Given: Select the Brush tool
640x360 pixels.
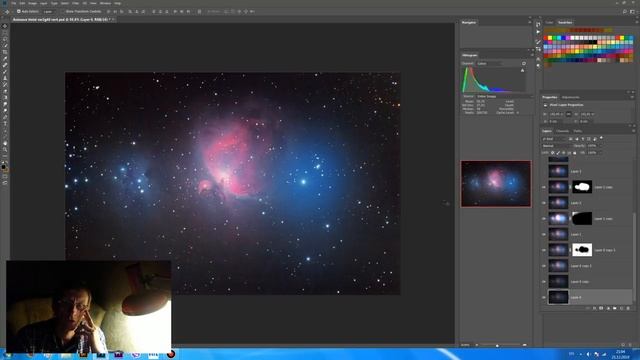Looking at the screenshot, I should 5,72.
